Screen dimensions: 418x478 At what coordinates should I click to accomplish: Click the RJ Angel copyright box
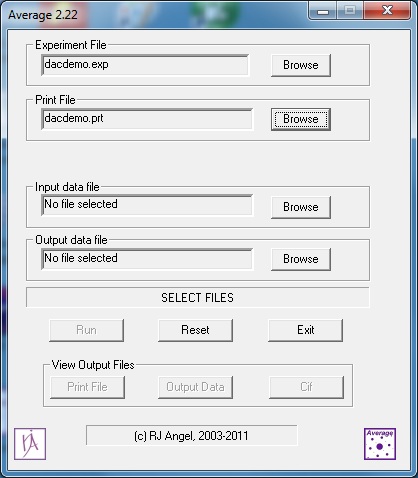191,435
